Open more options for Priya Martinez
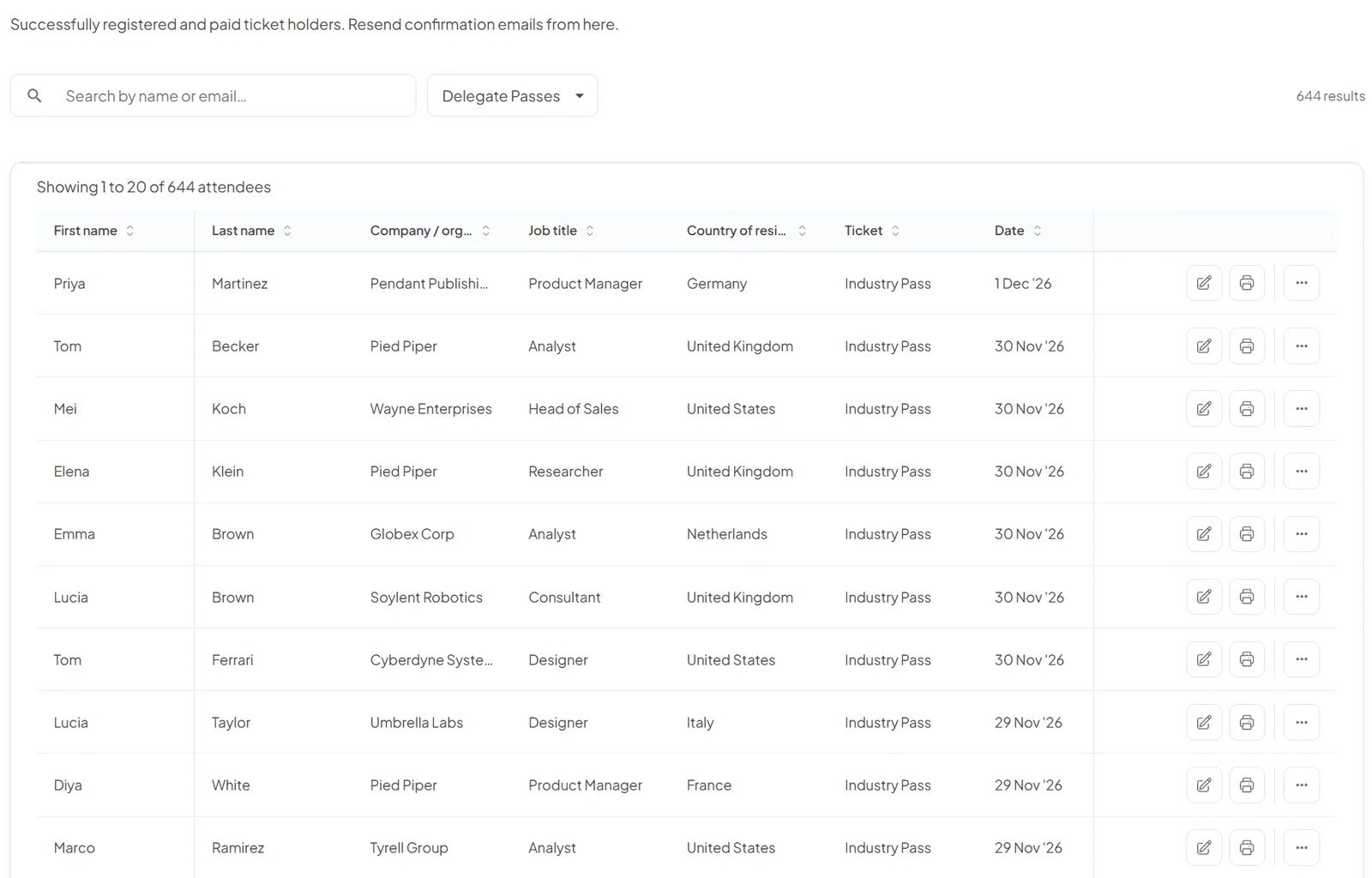The height and width of the screenshot is (878, 1372). [x=1302, y=283]
